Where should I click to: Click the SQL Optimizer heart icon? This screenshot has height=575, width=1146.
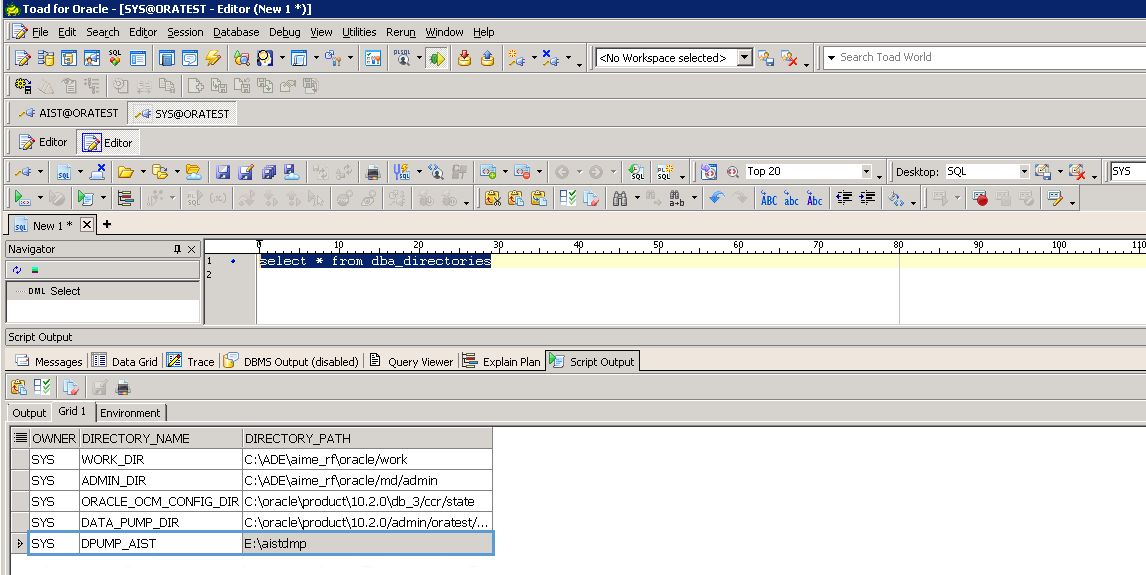pyautogui.click(x=115, y=58)
